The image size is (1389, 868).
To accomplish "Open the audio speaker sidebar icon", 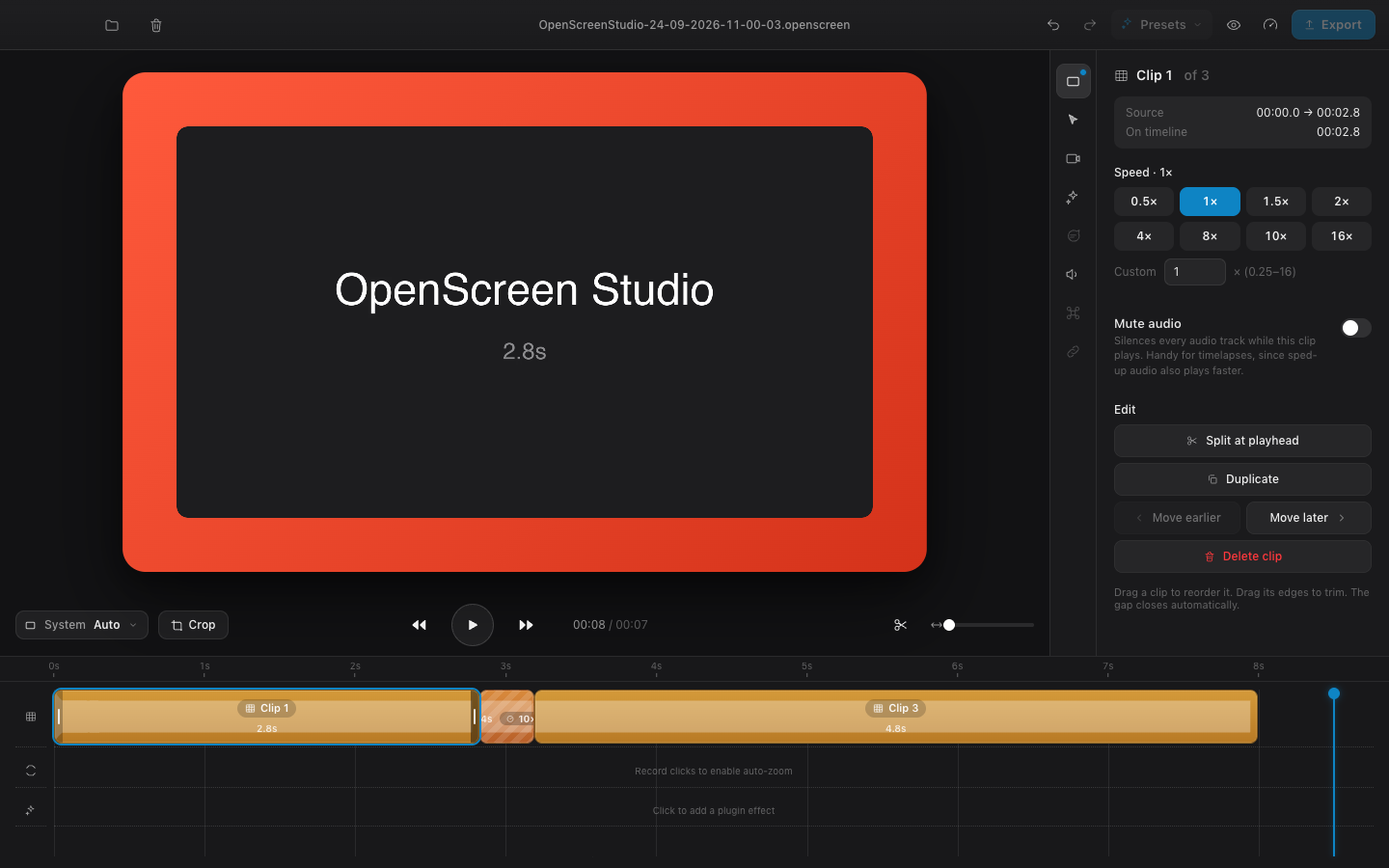I will click(x=1073, y=274).
